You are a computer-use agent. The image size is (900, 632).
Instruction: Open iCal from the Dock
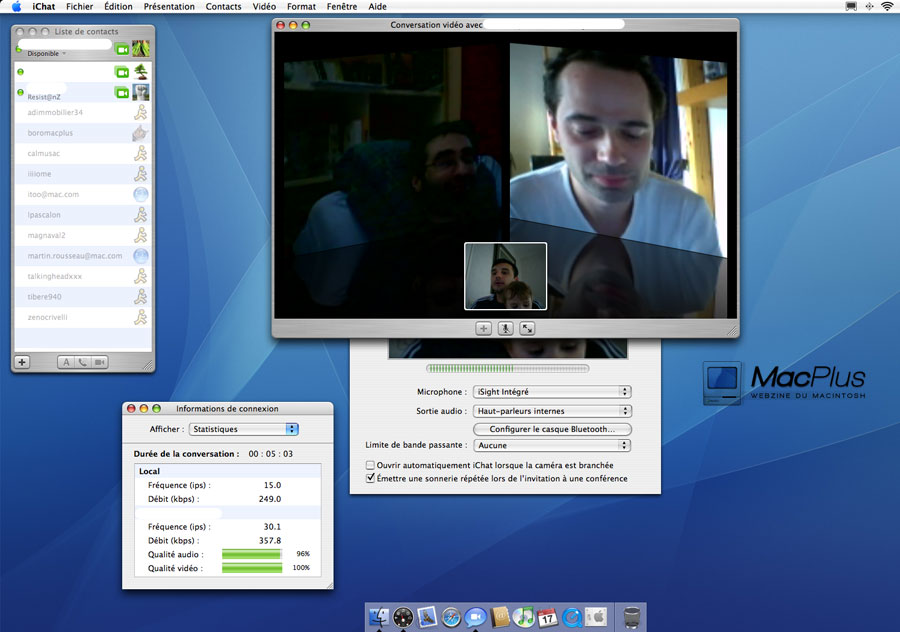pyautogui.click(x=548, y=617)
